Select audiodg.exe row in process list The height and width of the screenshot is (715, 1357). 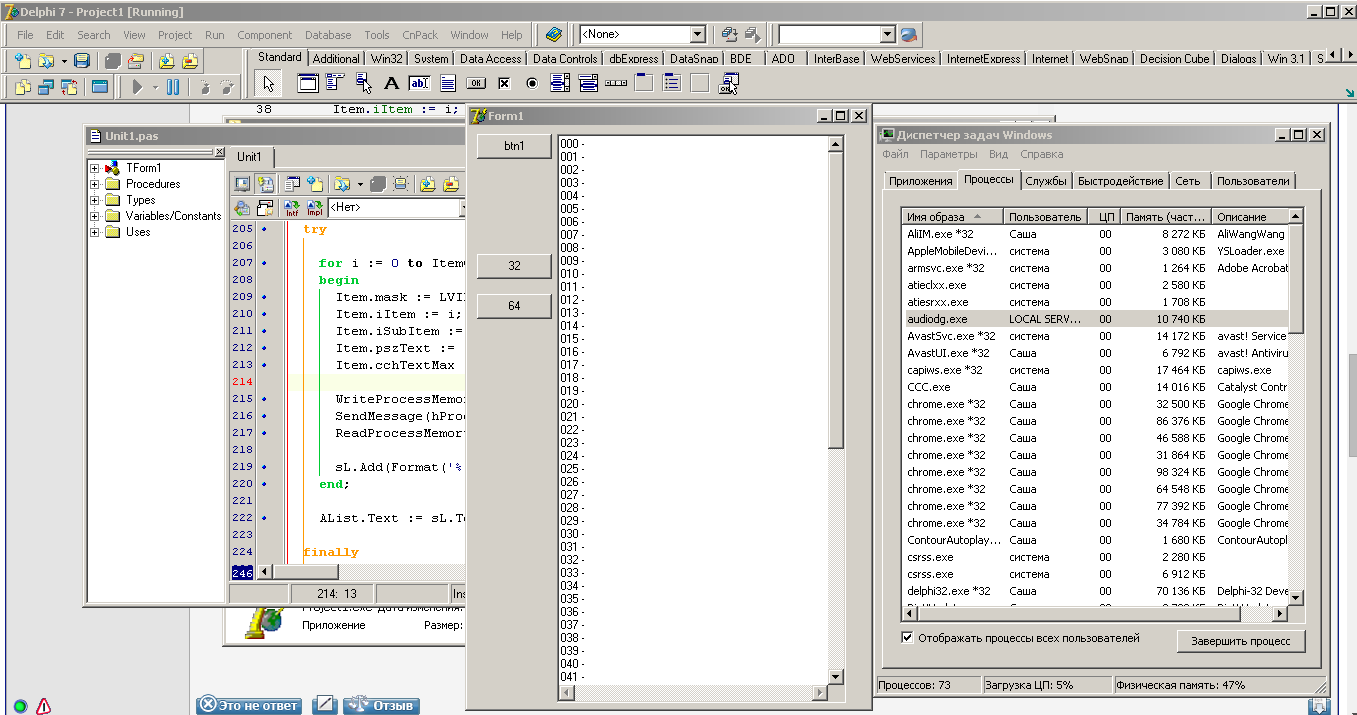[937, 319]
